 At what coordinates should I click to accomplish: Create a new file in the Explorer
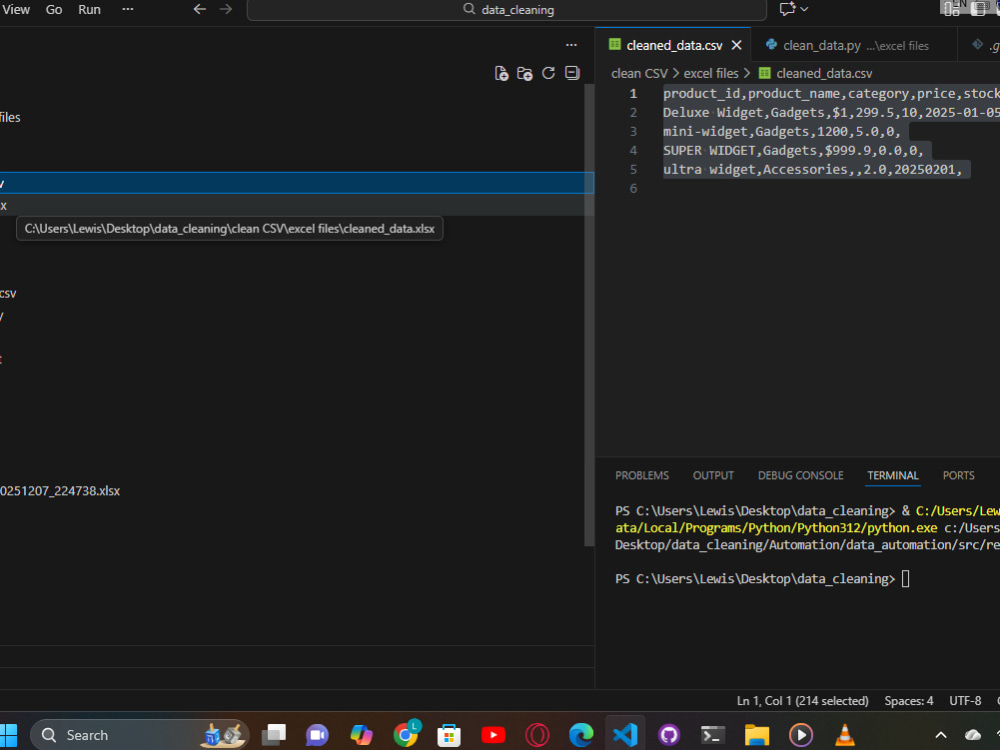(x=501, y=73)
